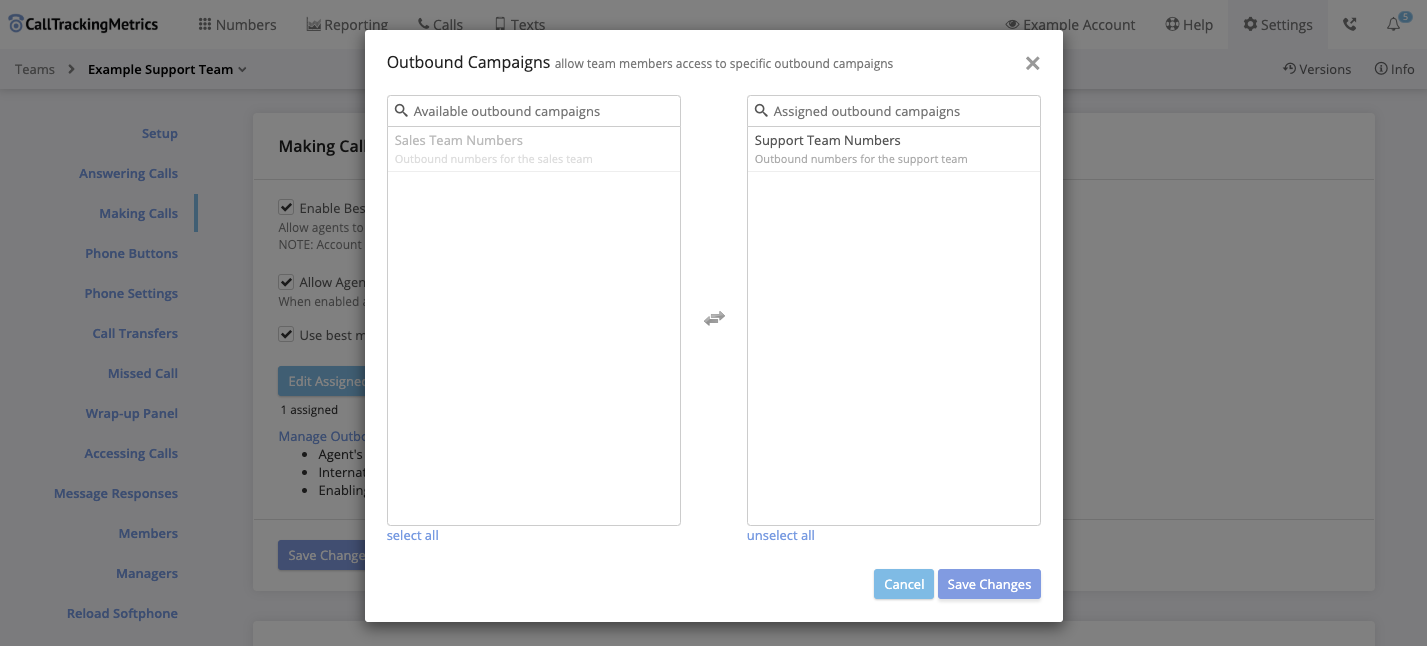
Task: Uncheck the Use best match checkbox
Action: tap(286, 335)
